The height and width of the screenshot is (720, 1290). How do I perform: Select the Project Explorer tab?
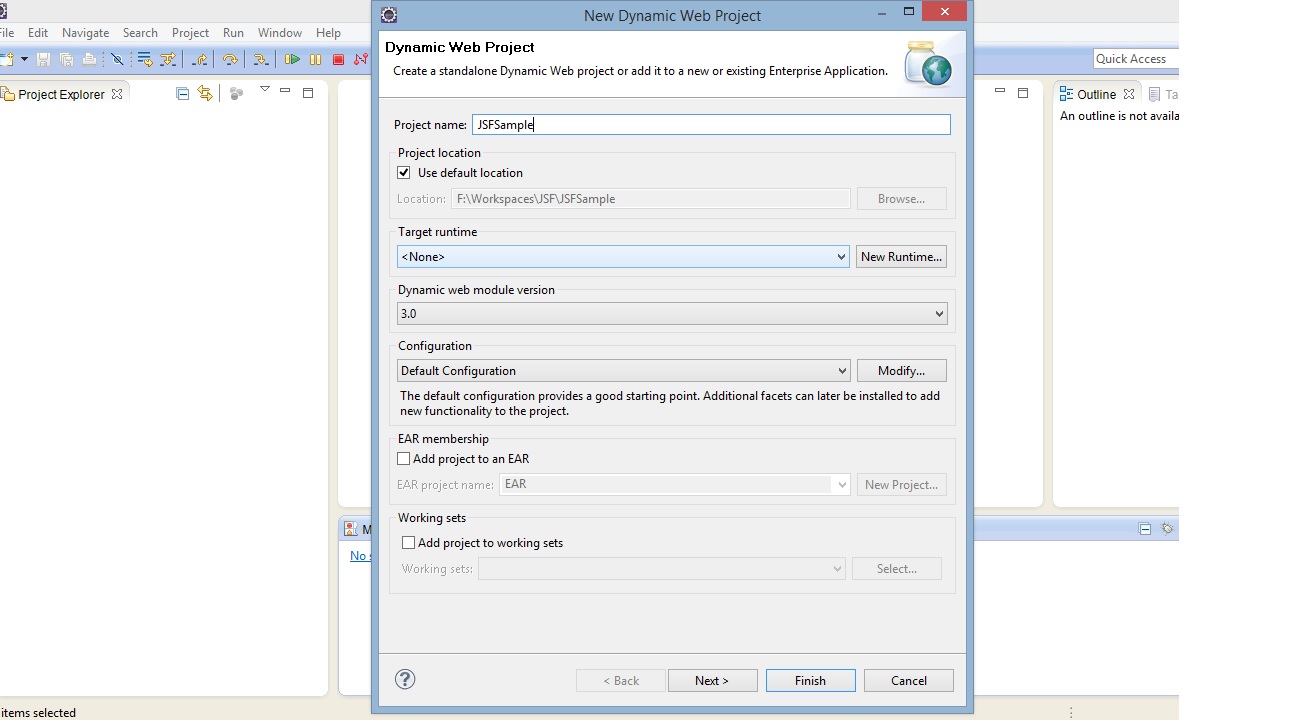point(61,94)
